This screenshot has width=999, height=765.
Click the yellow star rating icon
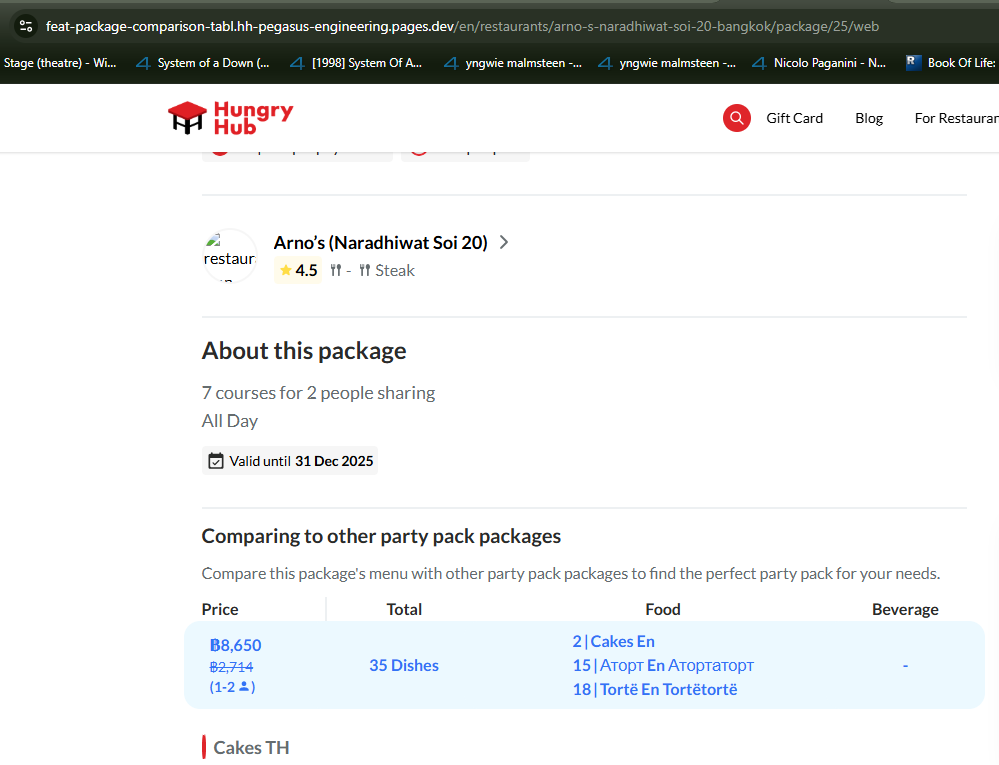tap(285, 270)
